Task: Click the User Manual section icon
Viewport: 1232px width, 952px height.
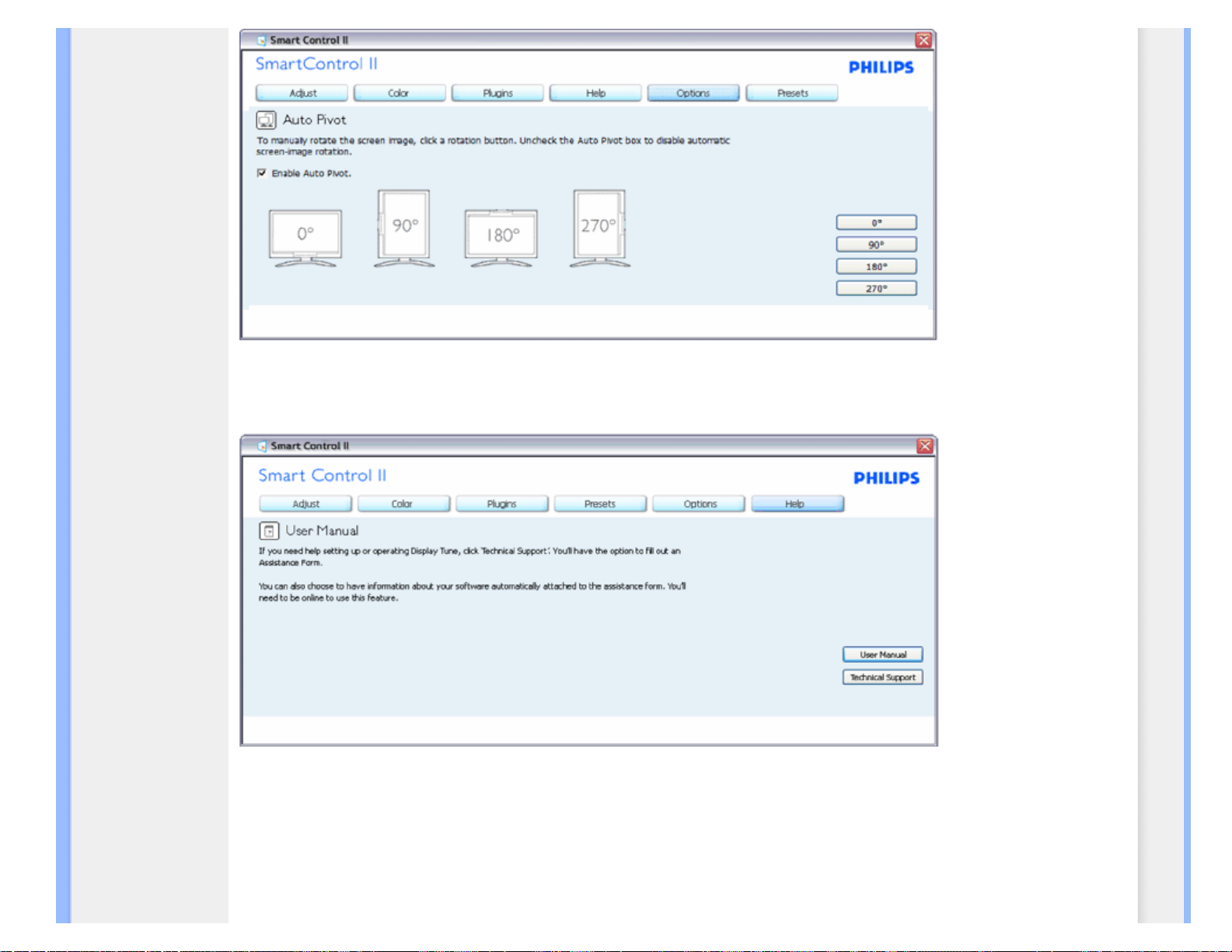Action: 269,531
